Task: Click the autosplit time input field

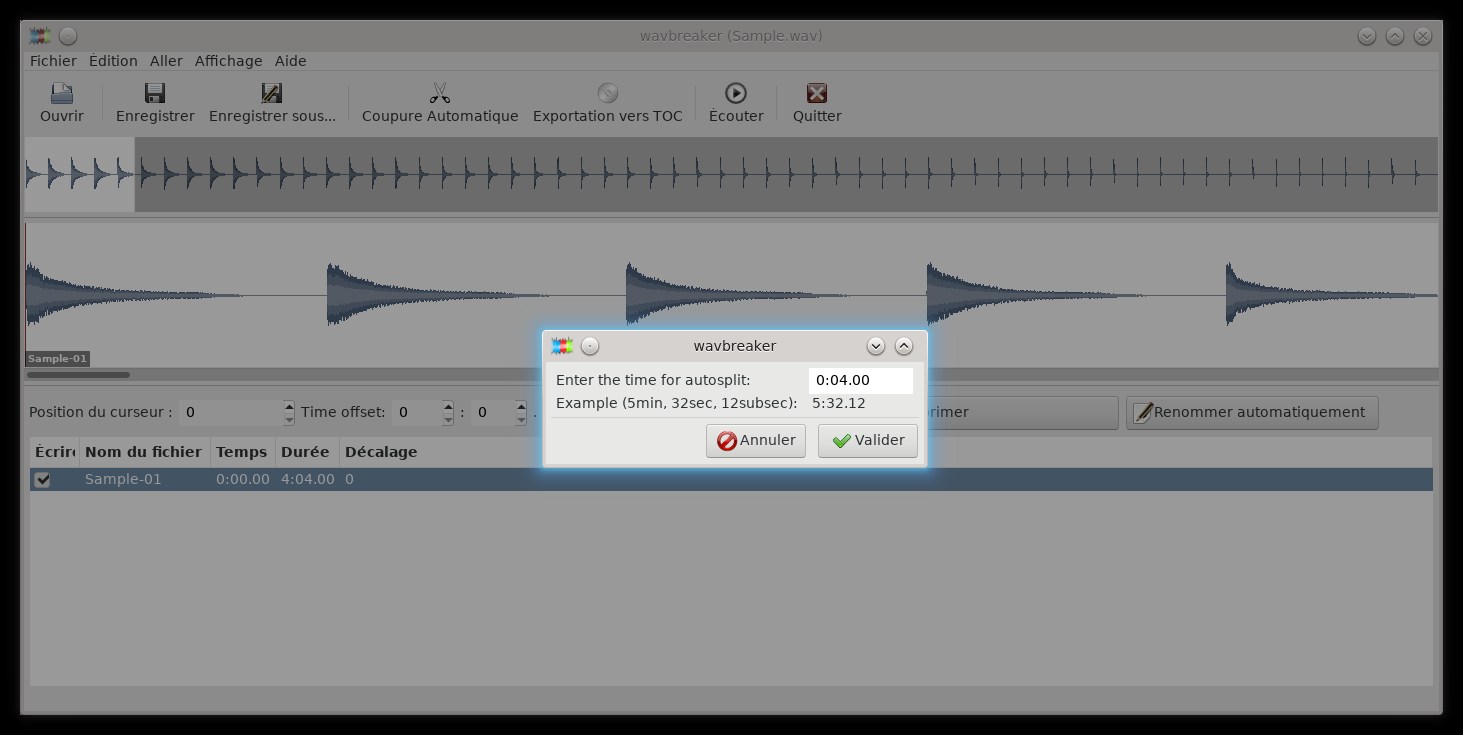Action: pyautogui.click(x=860, y=380)
